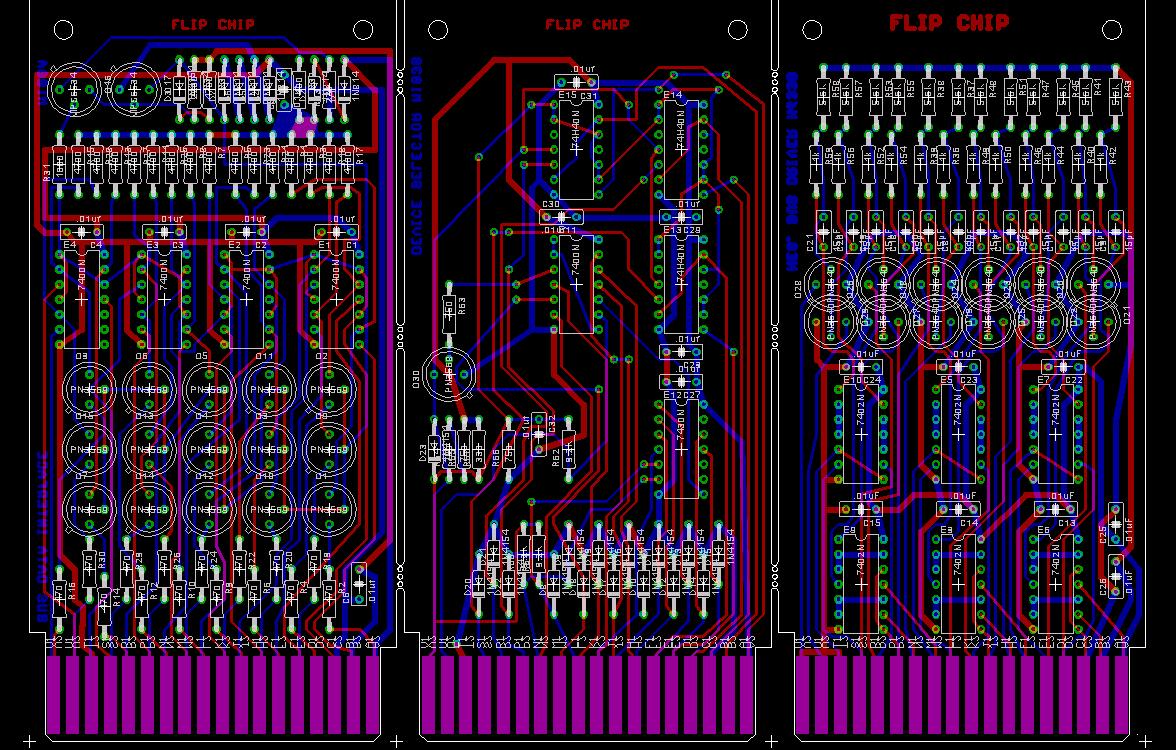Select the E14 74H40N chip footprint
Screen dimensions: 1176x750
click(681, 149)
